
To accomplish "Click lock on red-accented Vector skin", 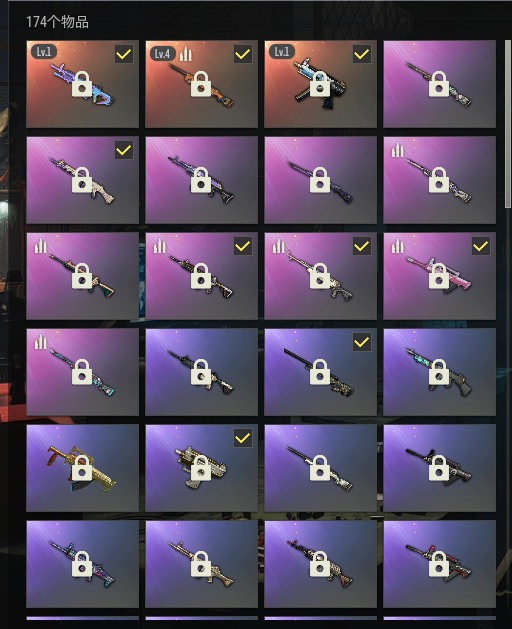I will (439, 564).
